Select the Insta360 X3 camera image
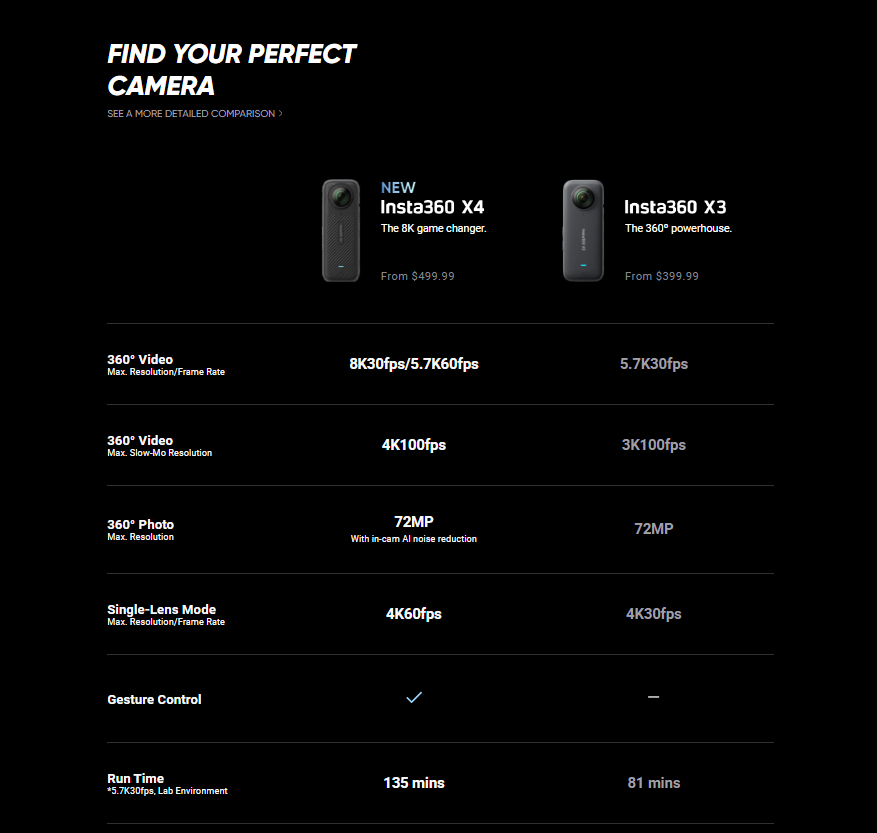 tap(583, 230)
